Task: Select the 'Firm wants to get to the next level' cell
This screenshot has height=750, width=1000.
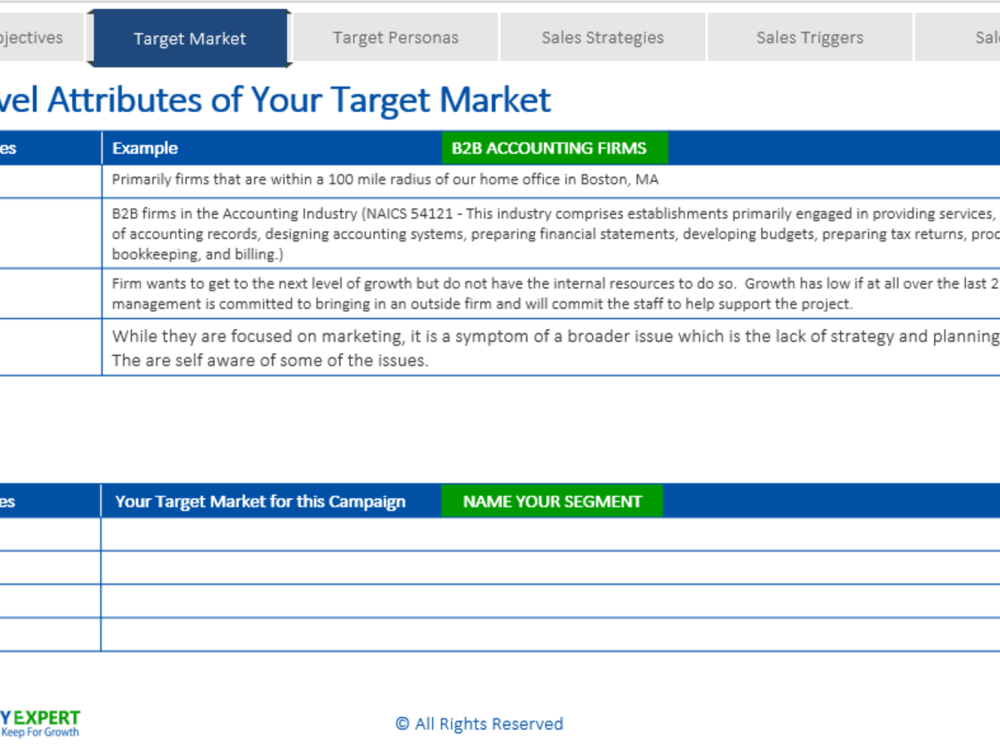Action: [551, 293]
